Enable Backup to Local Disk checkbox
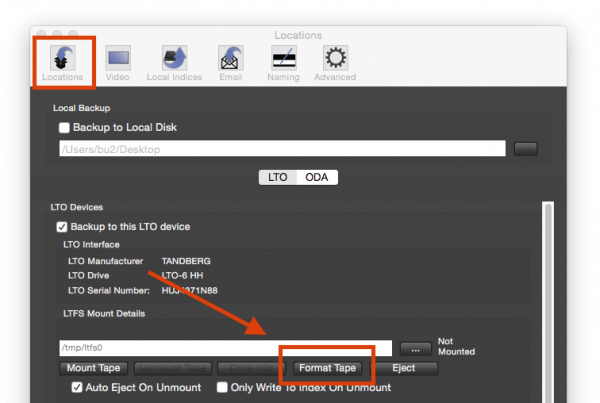The height and width of the screenshot is (403, 600). tap(65, 128)
